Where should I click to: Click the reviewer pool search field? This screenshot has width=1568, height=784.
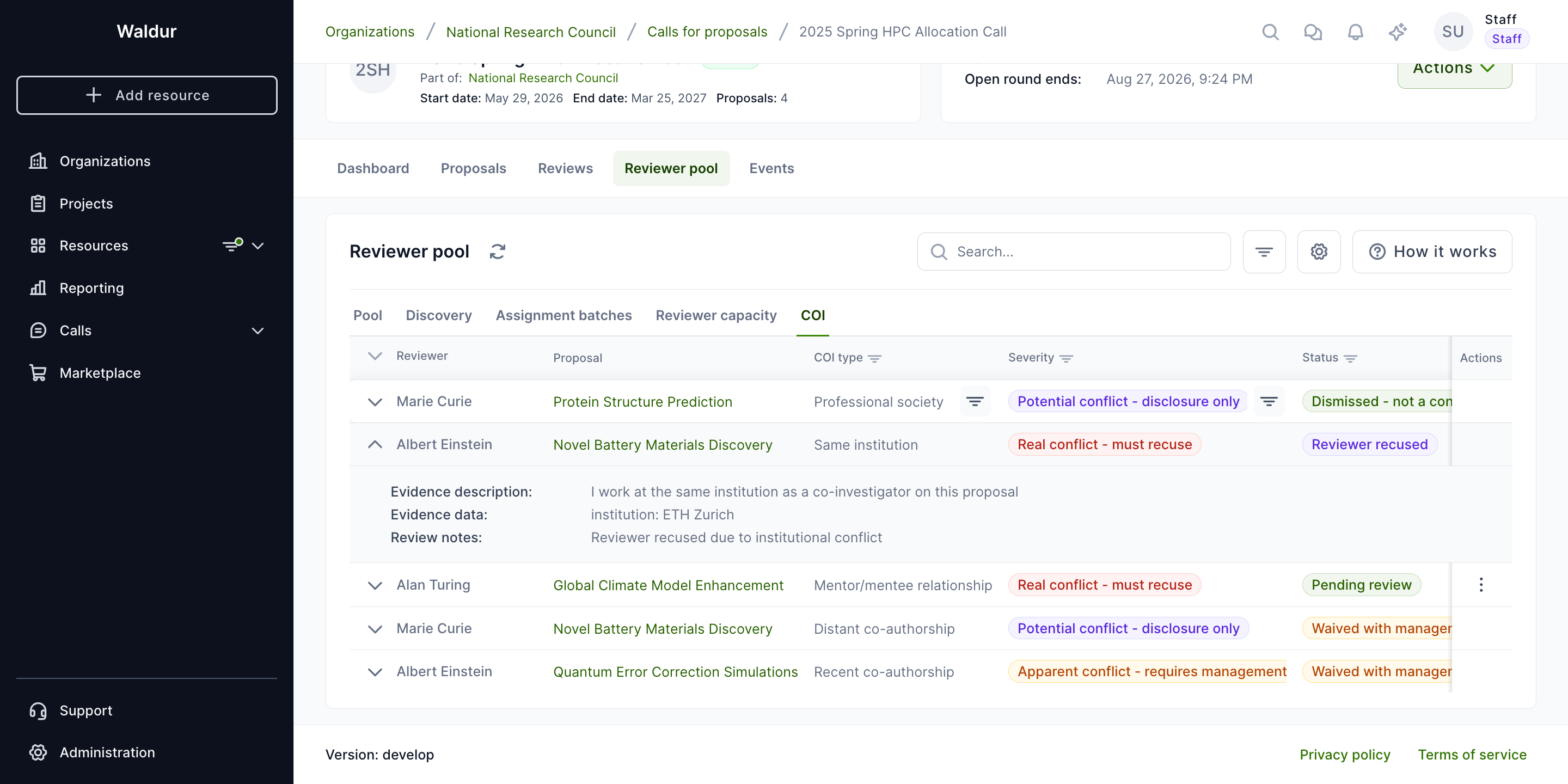click(x=1073, y=252)
